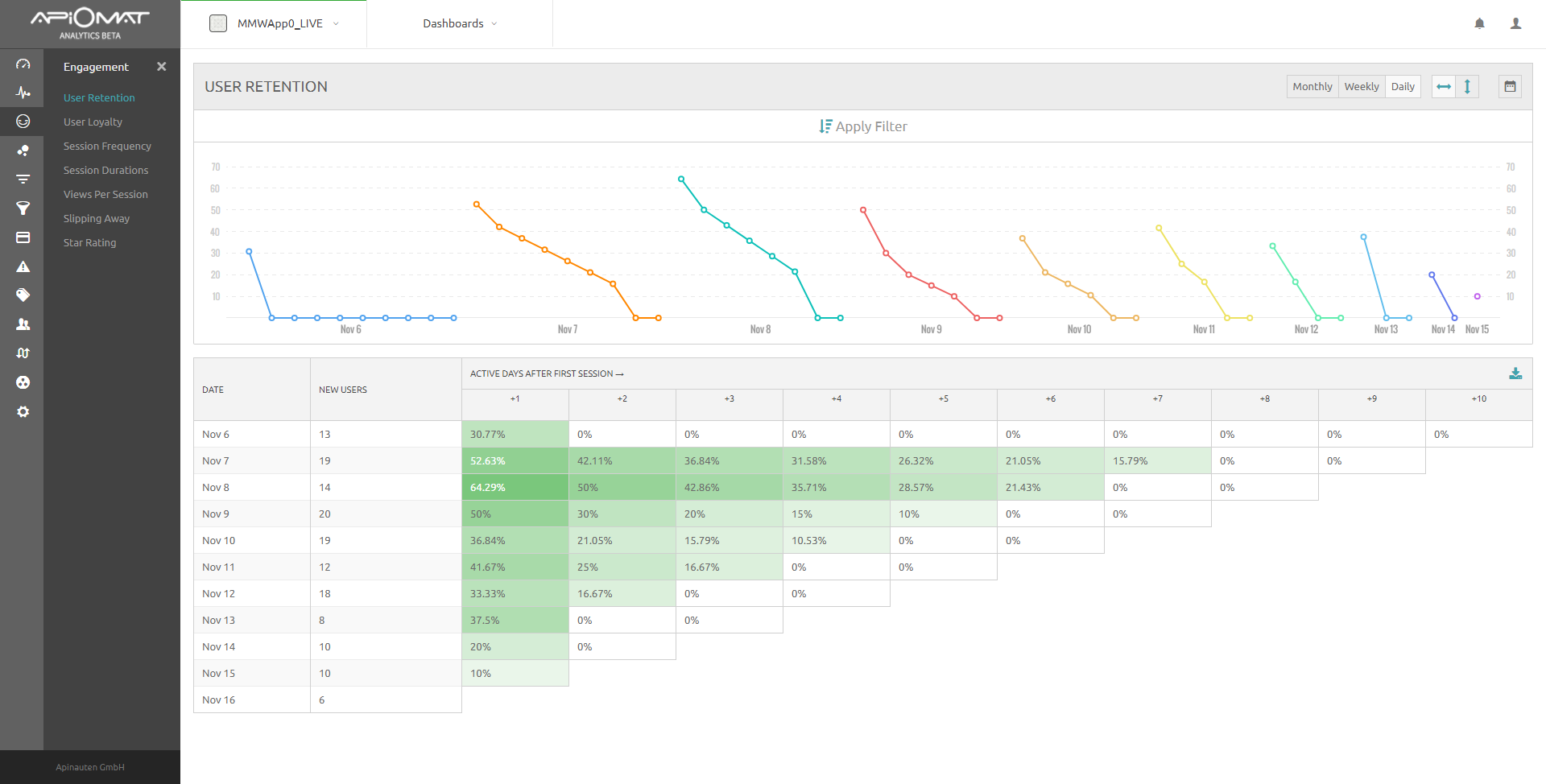The image size is (1546, 784).
Task: Click the ApiOmat Analytics logo
Action: [x=90, y=23]
